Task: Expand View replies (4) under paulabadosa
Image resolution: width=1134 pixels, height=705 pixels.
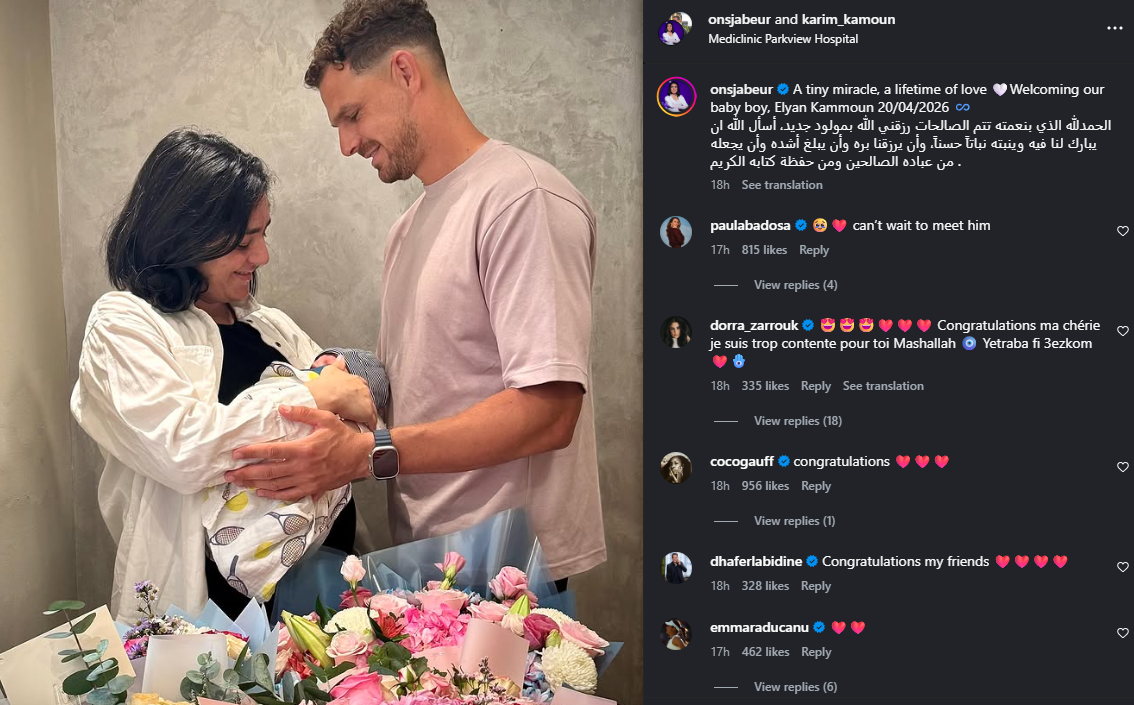Action: 795,285
